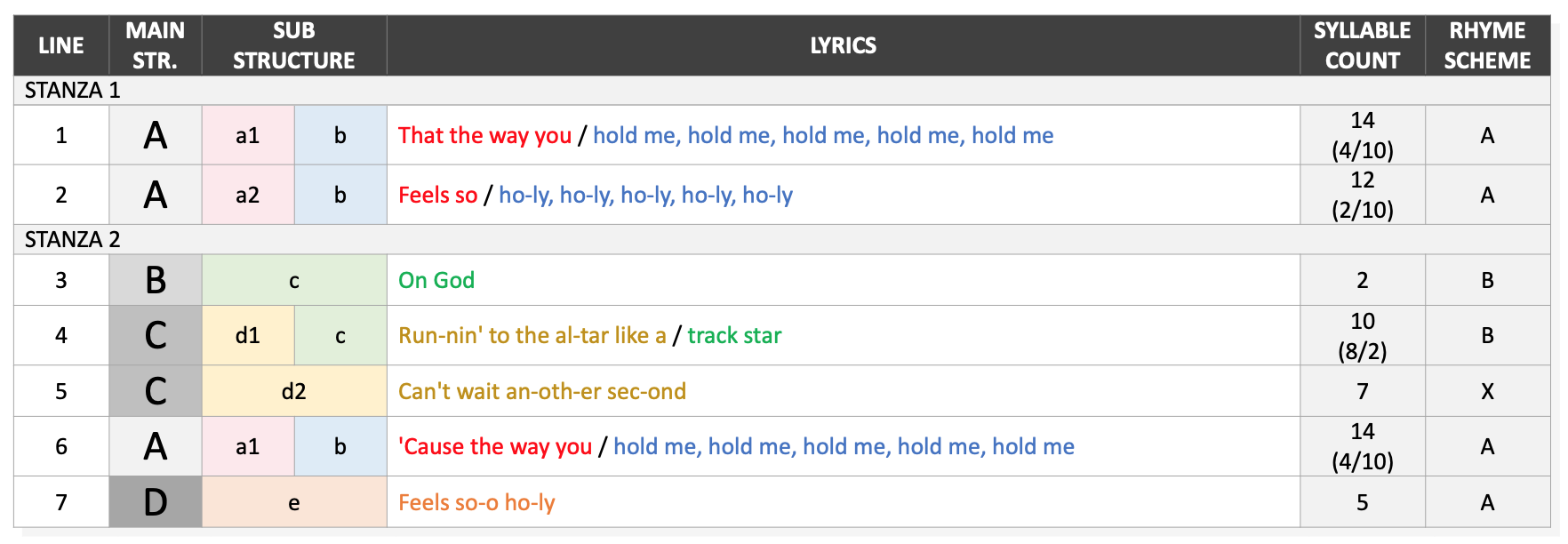Select the MAIN STR. column header
This screenshot has width=1568, height=544.
click(156, 45)
